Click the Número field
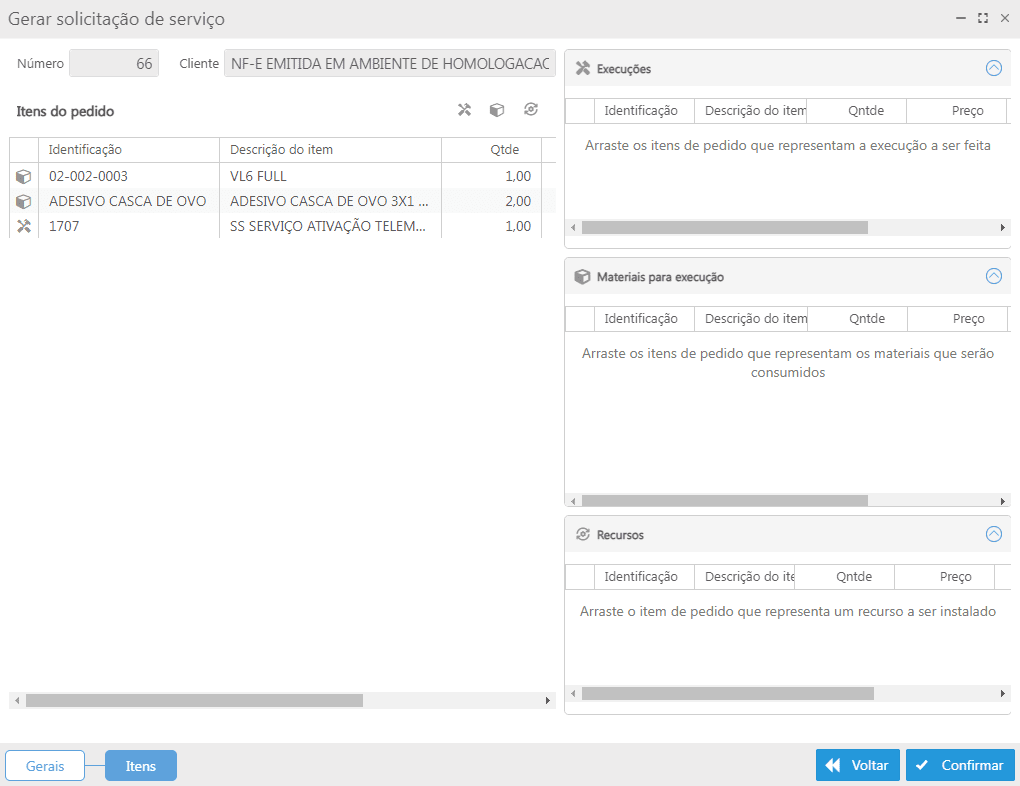This screenshot has height=786, width=1020. click(x=113, y=64)
